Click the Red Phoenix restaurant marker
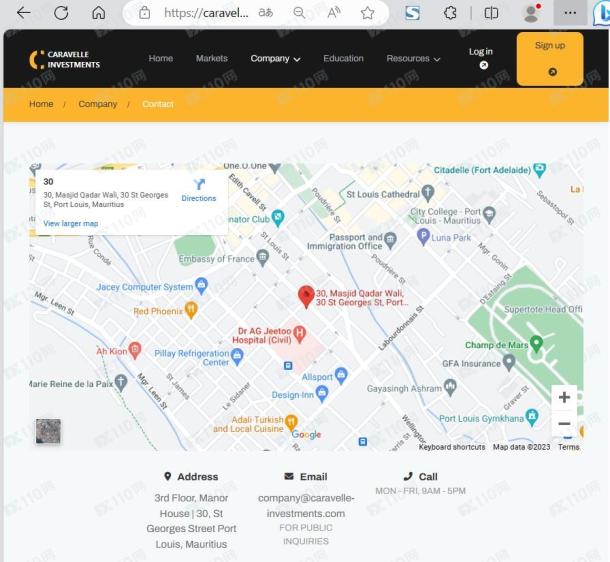Screen dimensions: 610x562 coord(191,310)
